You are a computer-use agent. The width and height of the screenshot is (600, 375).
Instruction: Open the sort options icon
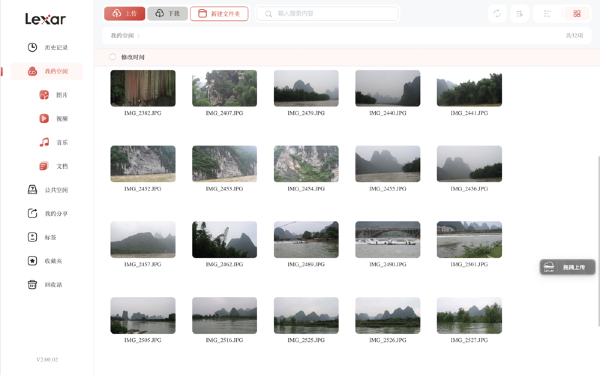[x=520, y=13]
